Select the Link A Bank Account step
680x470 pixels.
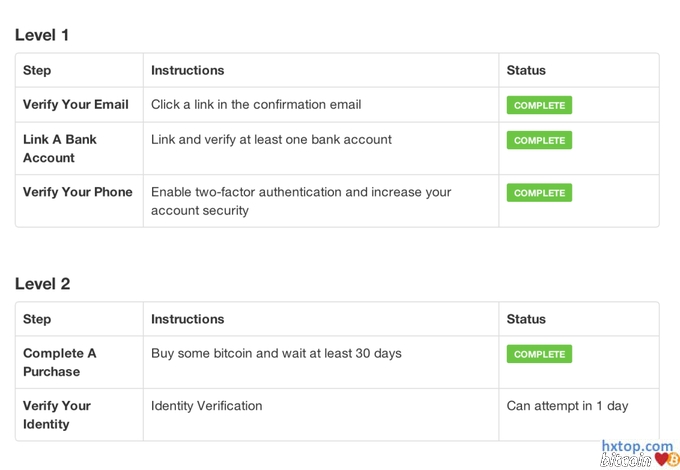(x=60, y=149)
